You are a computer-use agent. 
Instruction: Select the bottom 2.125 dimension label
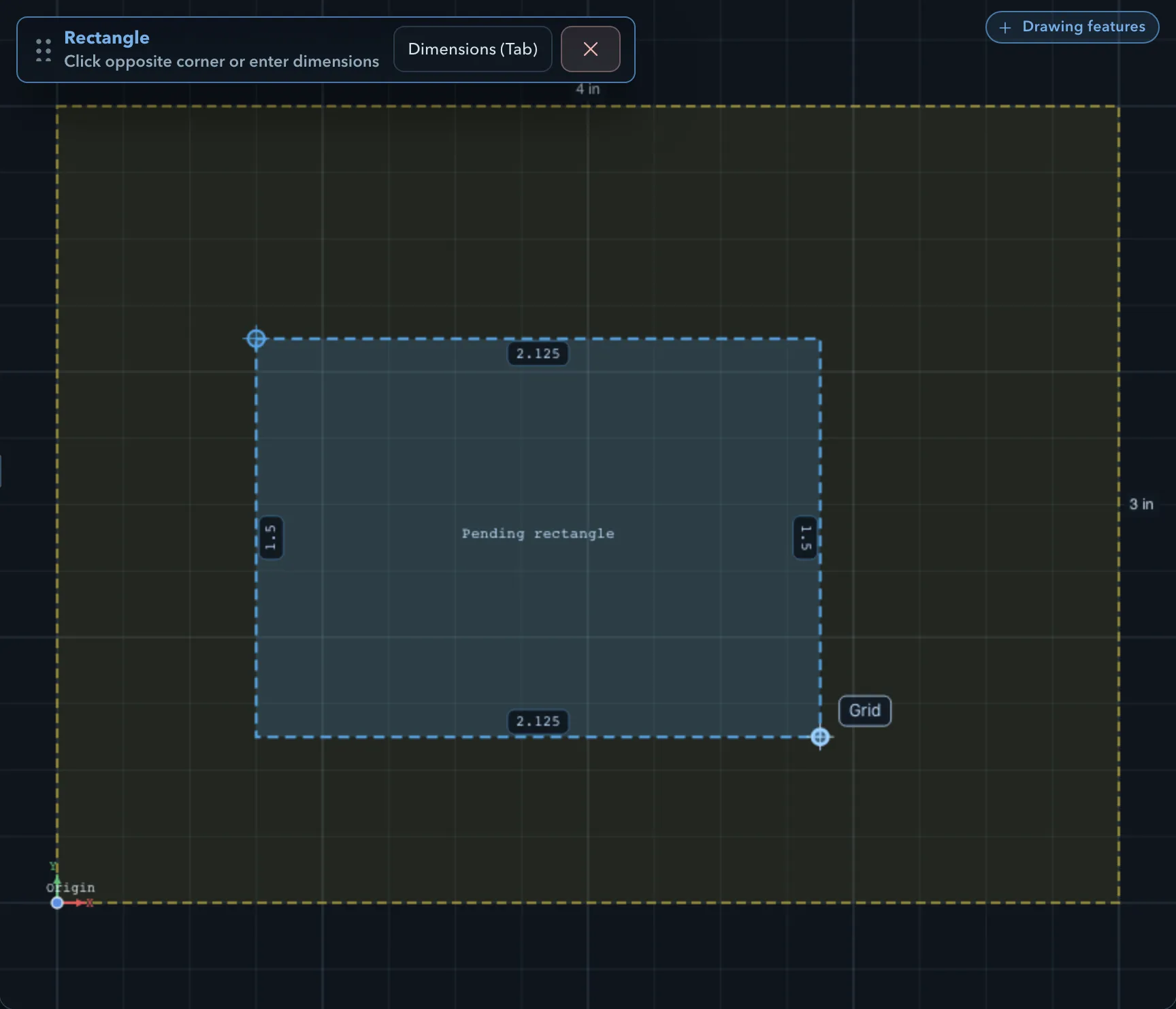pyautogui.click(x=538, y=721)
